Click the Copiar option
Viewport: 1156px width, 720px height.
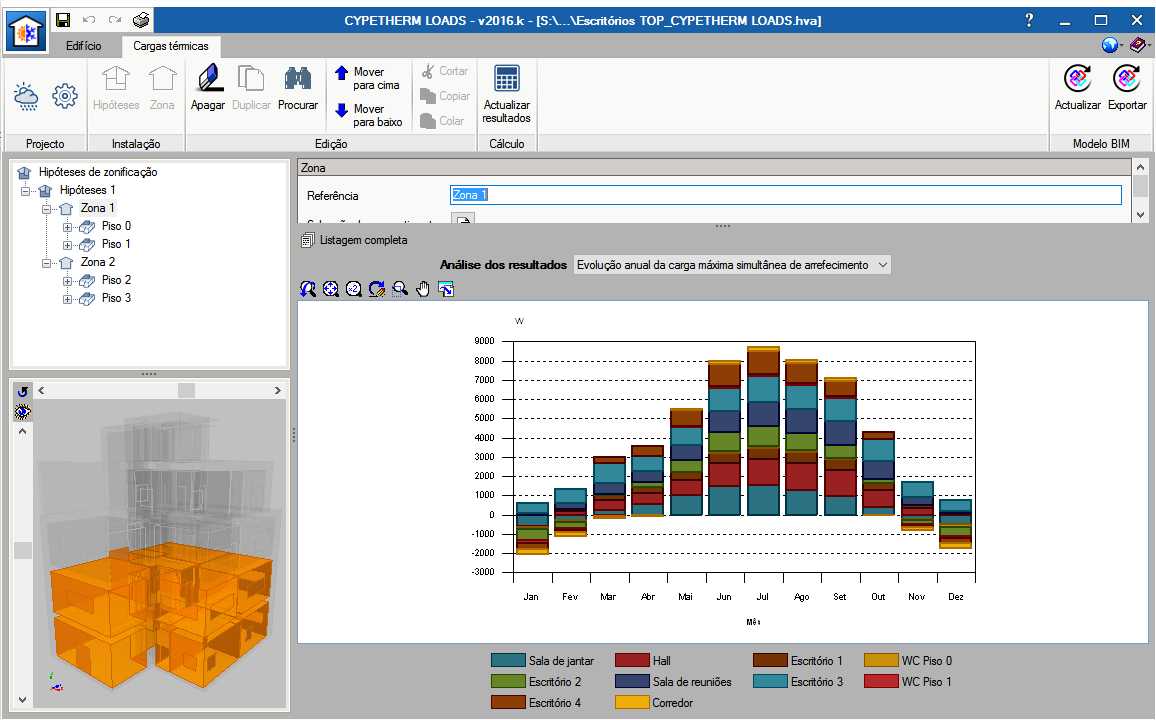coord(445,96)
